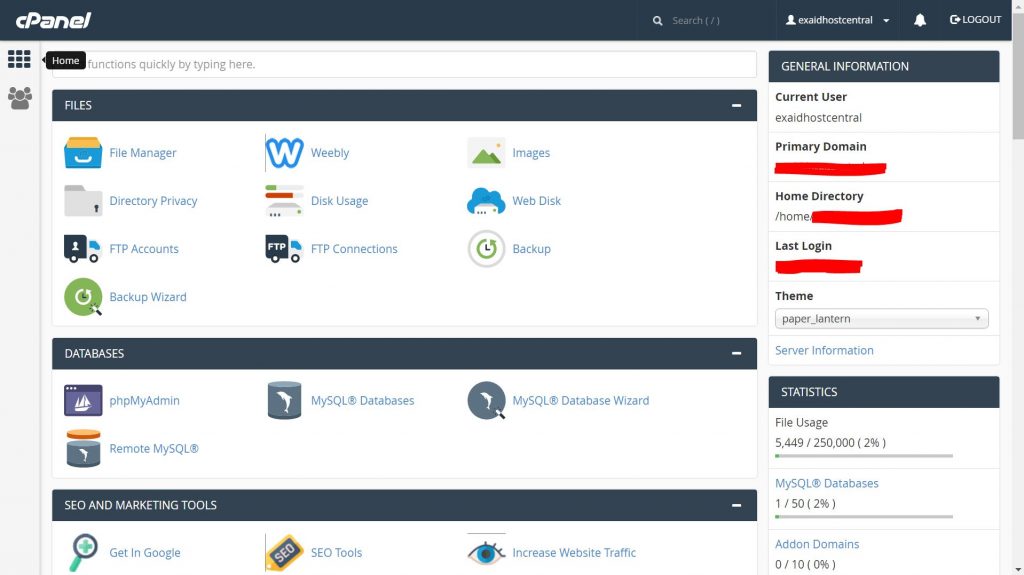Select the Current User value 'exaidhostcentral'
1024x575 pixels.
pos(818,118)
